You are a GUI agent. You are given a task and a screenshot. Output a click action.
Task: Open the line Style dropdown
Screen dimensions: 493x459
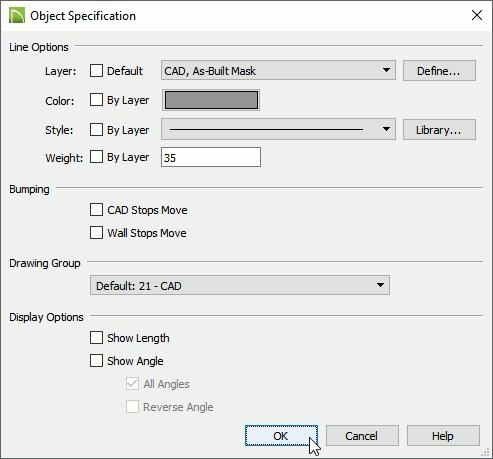pos(278,129)
